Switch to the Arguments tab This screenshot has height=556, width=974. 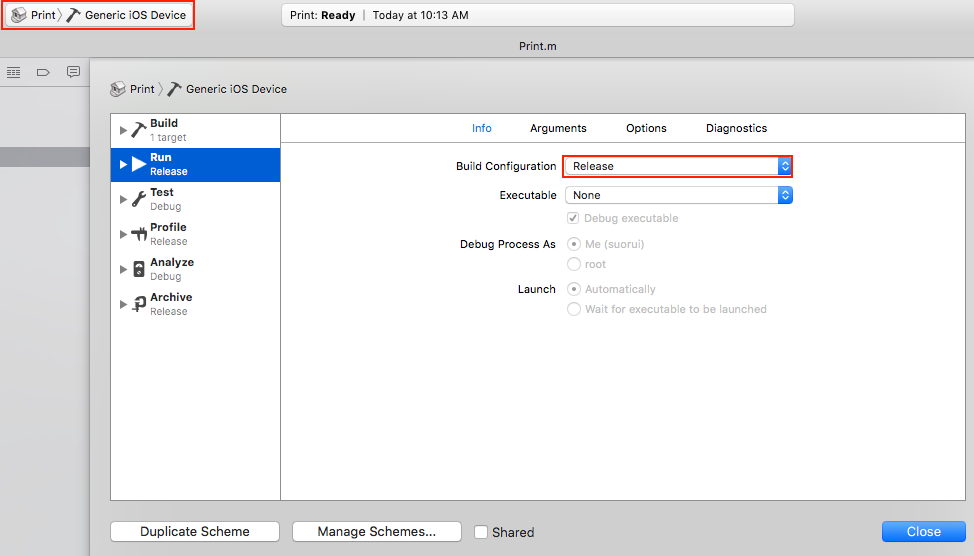(x=558, y=128)
